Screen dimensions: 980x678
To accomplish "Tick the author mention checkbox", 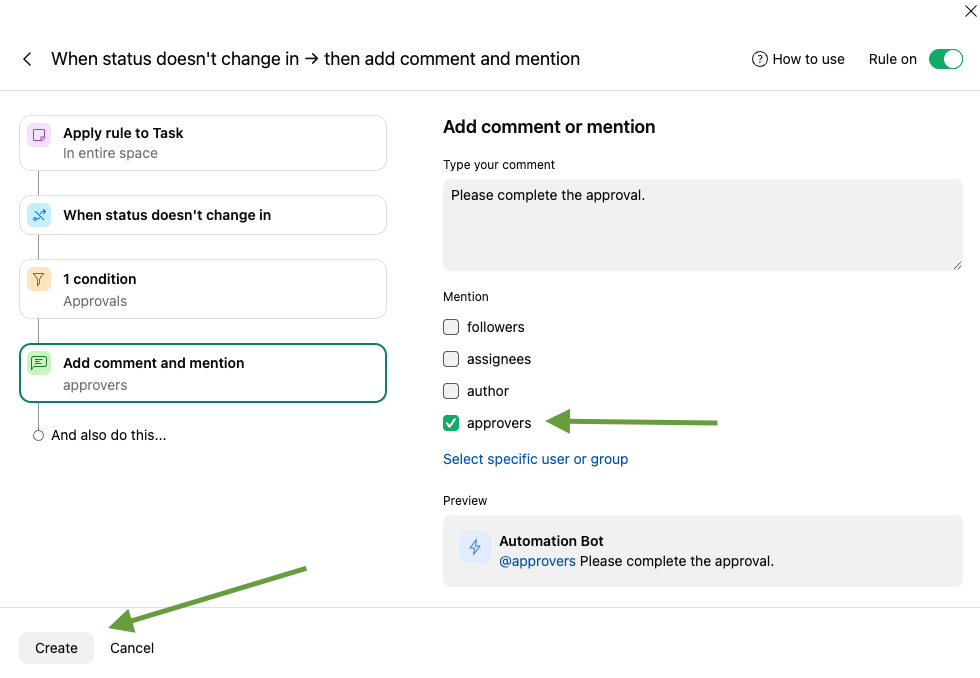I will [x=451, y=391].
